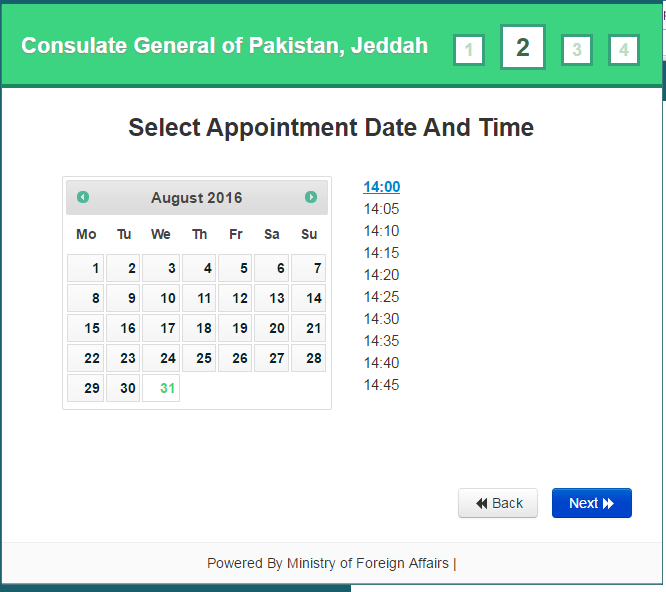Click the Next button
This screenshot has width=666, height=592.
(592, 503)
